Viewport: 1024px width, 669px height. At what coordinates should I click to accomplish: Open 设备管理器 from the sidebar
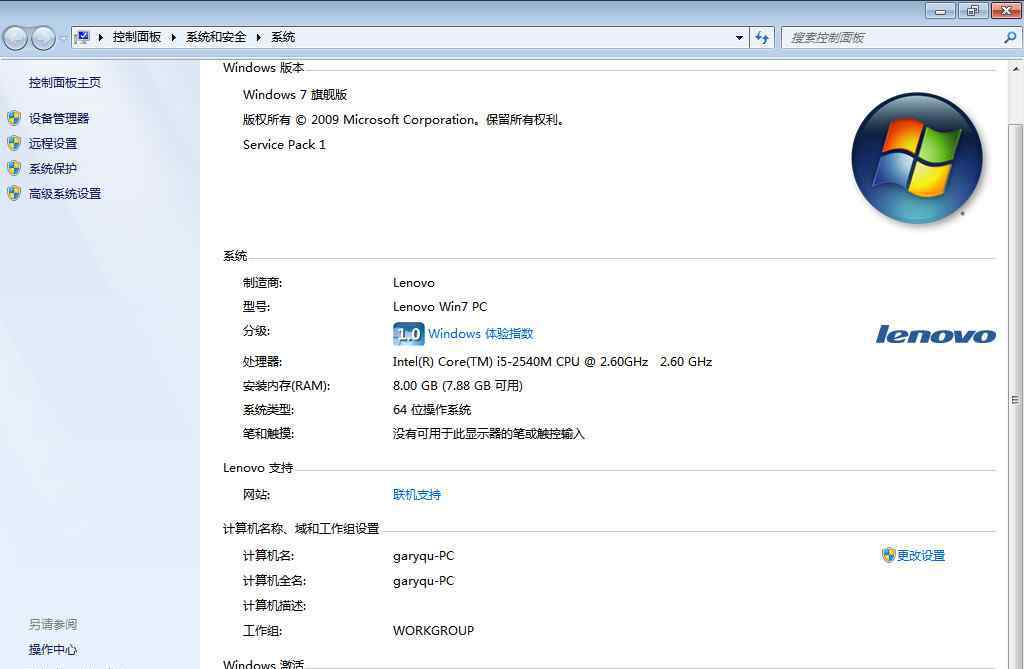tap(59, 118)
